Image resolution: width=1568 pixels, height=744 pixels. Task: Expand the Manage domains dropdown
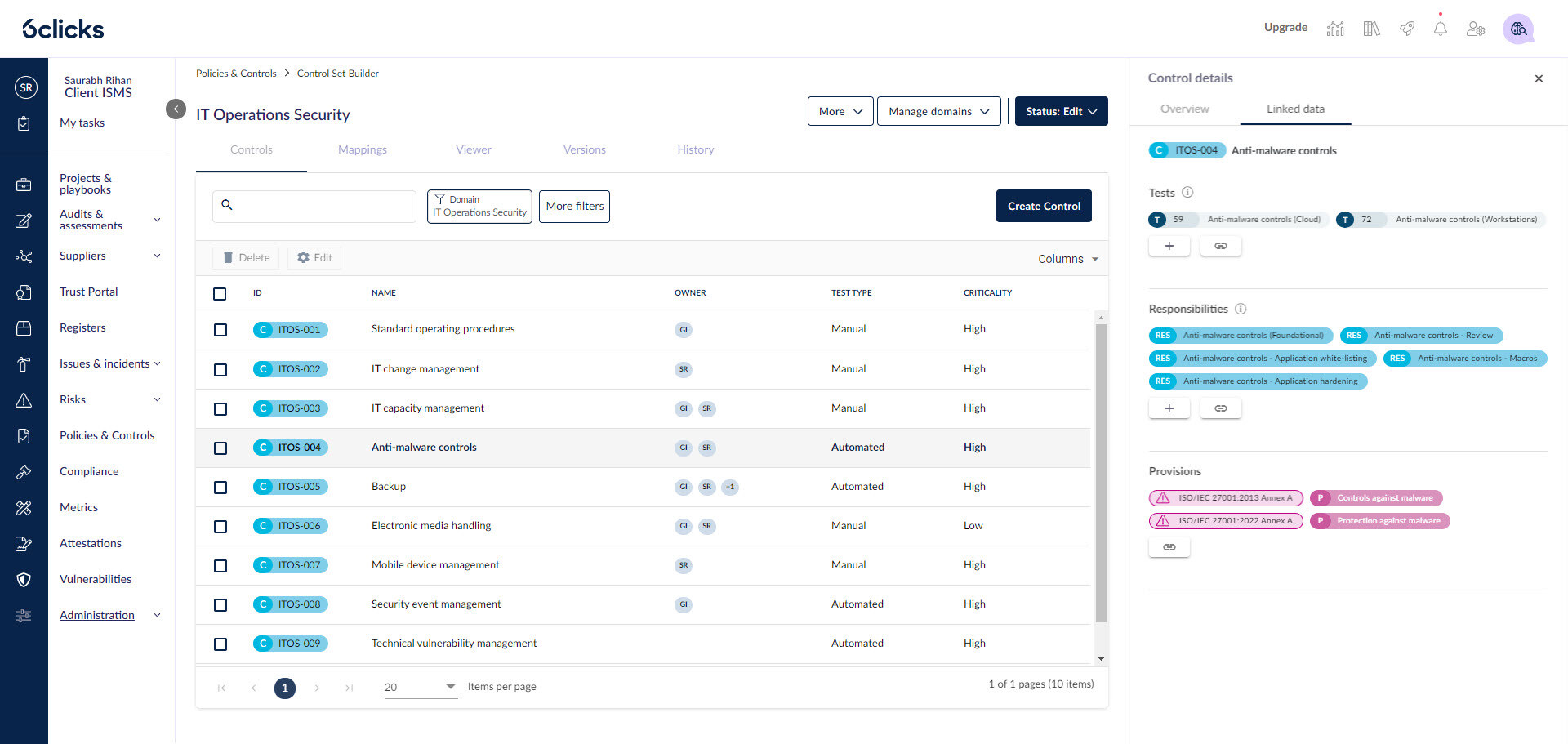point(938,111)
